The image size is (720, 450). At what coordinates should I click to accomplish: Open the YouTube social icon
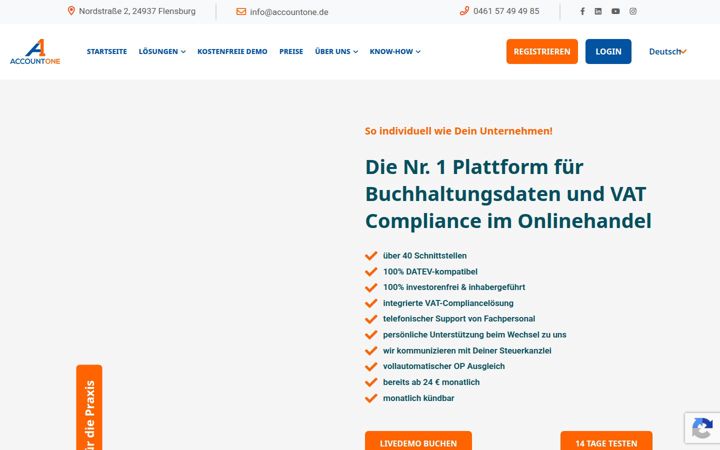(x=615, y=11)
